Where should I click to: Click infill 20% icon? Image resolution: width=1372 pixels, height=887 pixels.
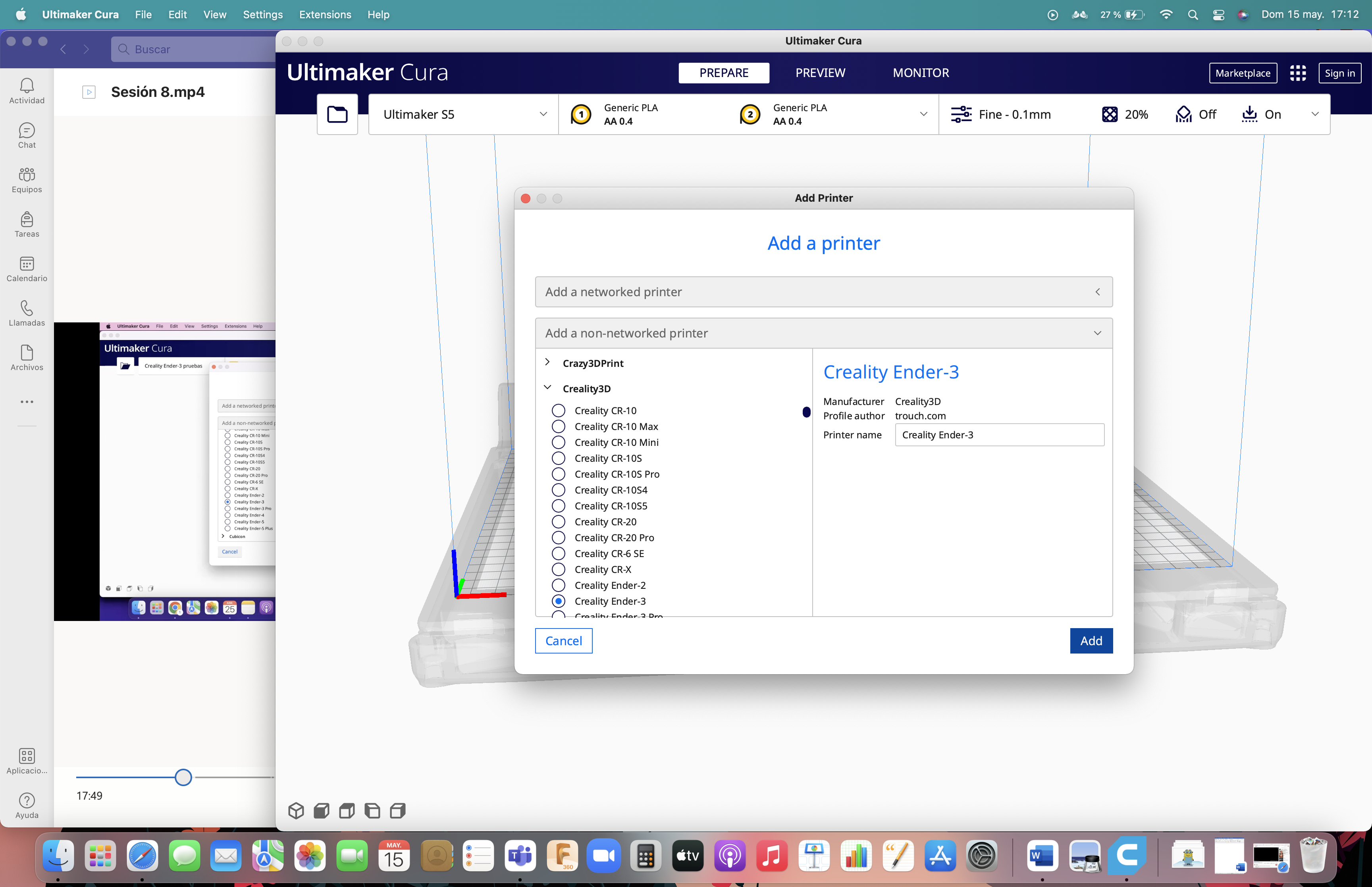point(1110,114)
